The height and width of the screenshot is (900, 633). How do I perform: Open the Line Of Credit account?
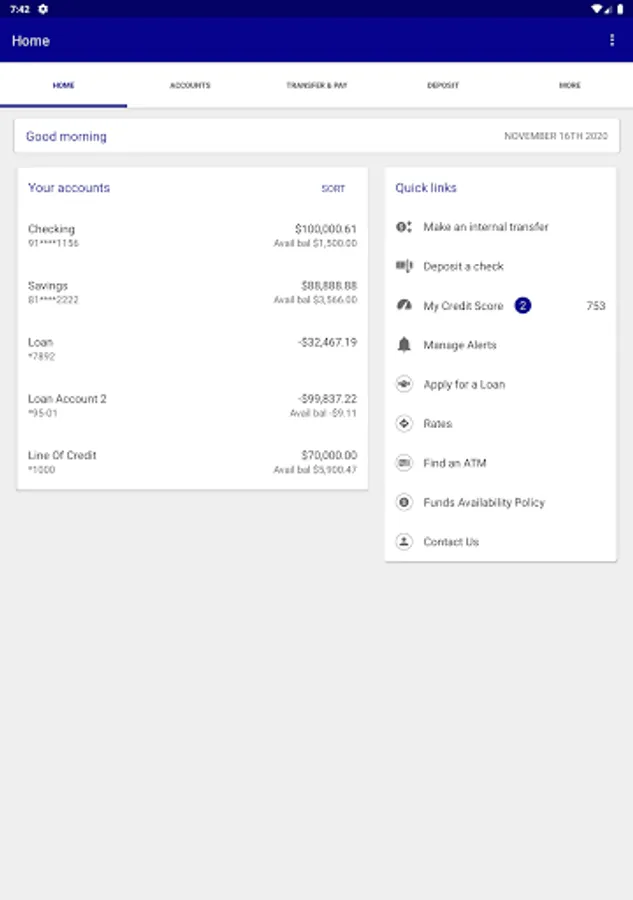[x=192, y=462]
